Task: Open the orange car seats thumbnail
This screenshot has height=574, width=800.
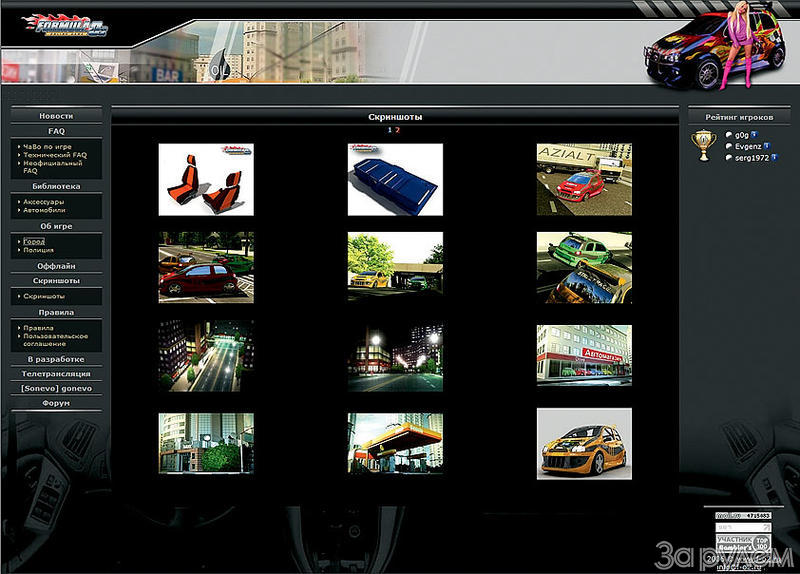Action: coord(206,179)
